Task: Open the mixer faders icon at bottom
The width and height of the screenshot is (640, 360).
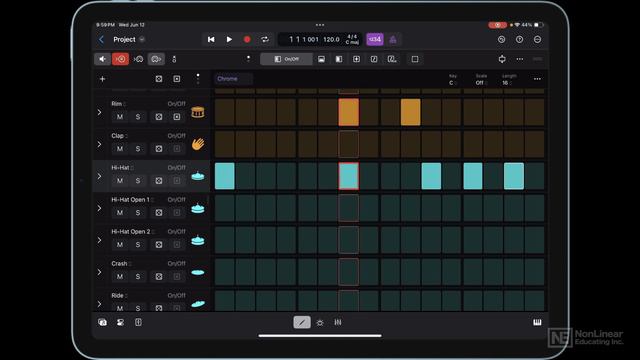Action: coord(338,322)
